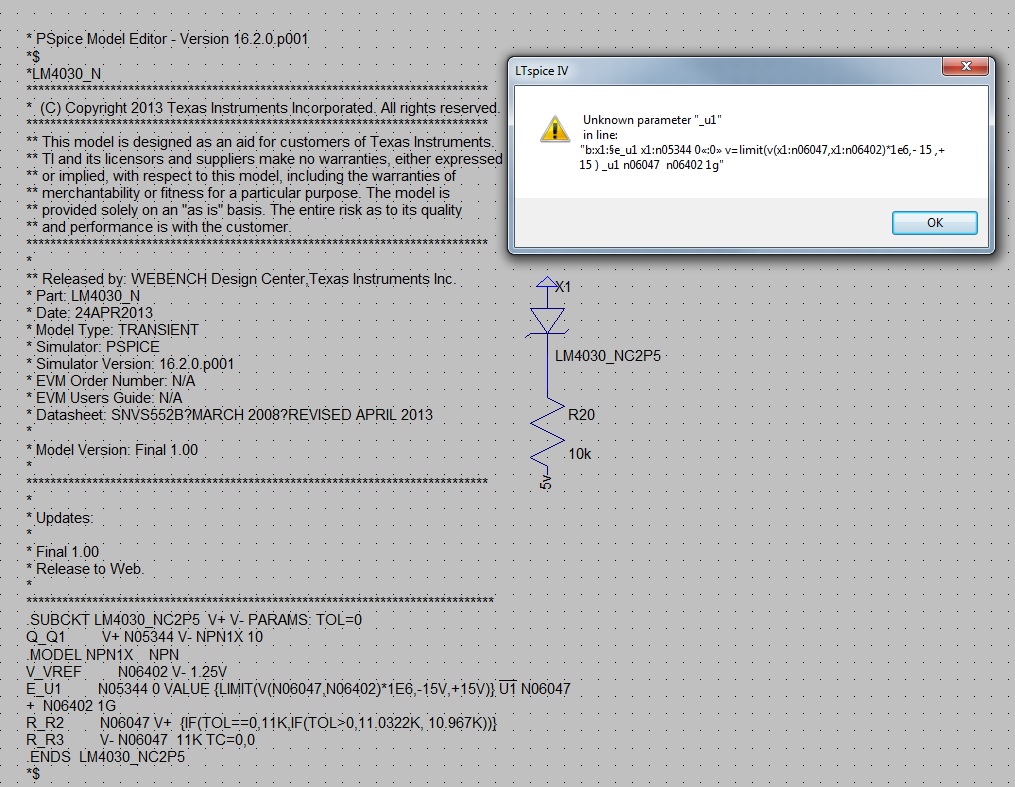Click the 'Release to Web.' comment line
Viewport: 1015px width, 787px height.
(x=85, y=570)
